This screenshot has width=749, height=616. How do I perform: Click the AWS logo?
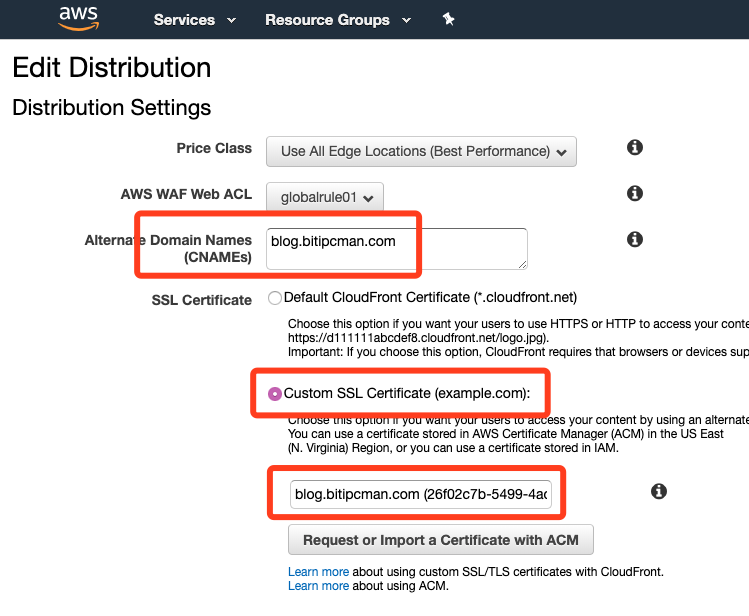pyautogui.click(x=79, y=19)
